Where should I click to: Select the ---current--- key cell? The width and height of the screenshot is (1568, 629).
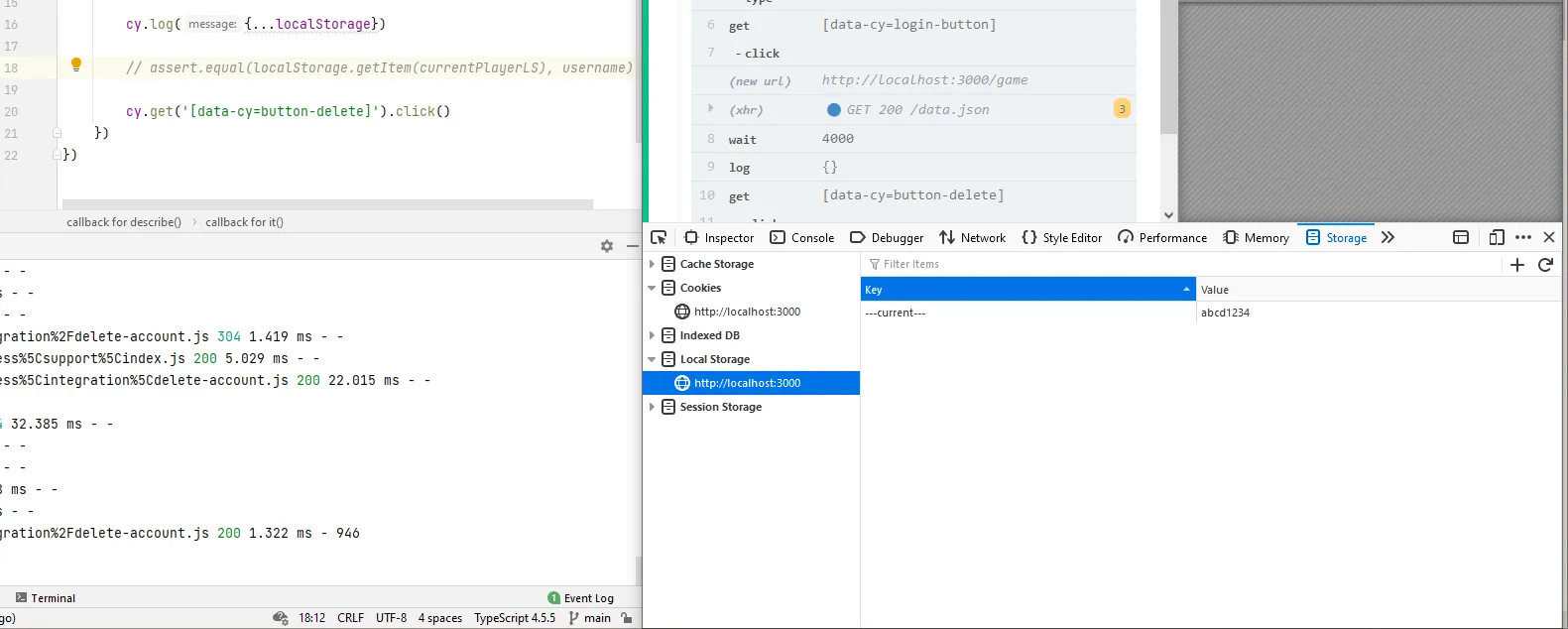click(x=1027, y=313)
